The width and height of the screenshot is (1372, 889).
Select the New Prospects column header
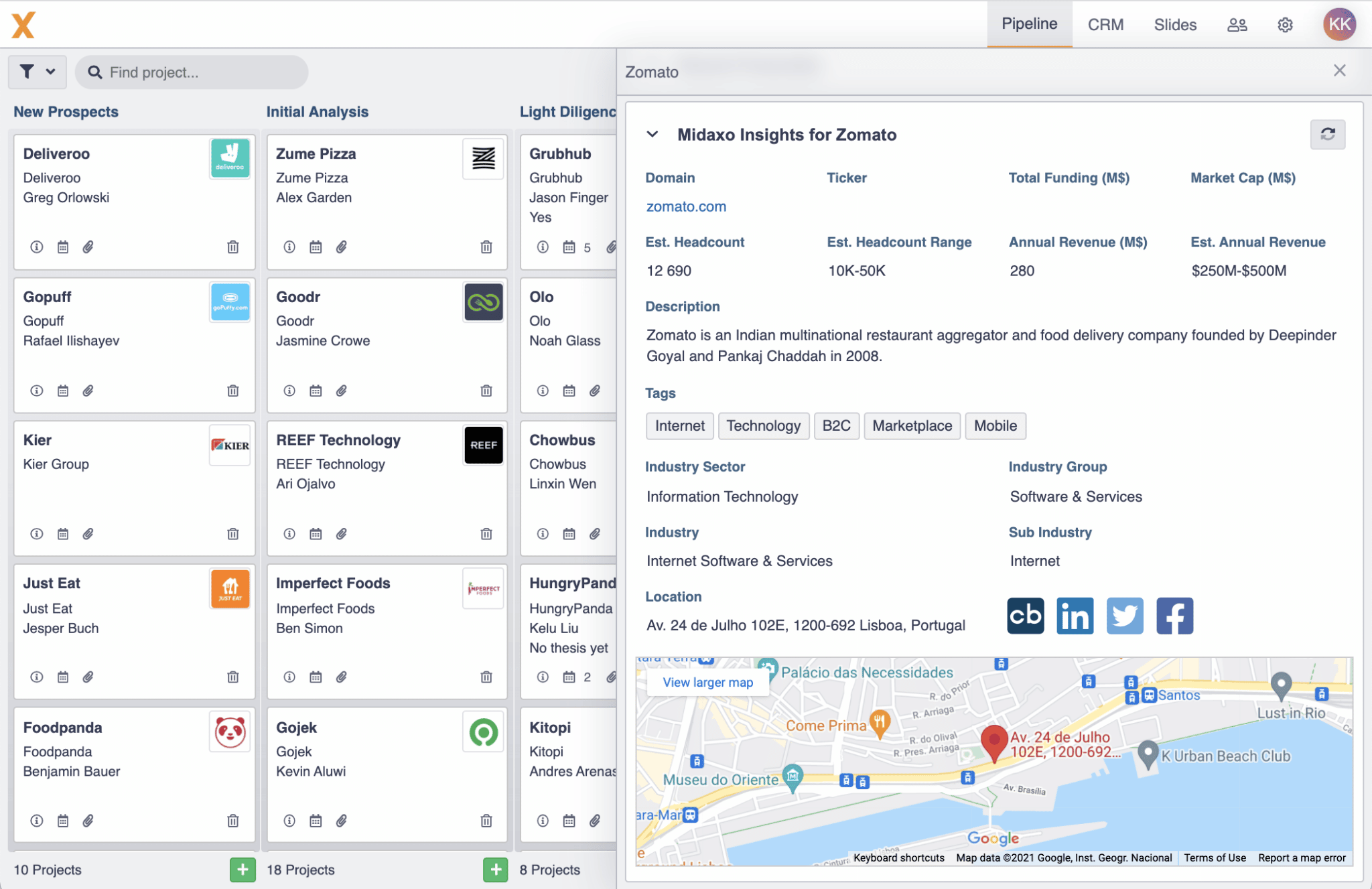(66, 112)
